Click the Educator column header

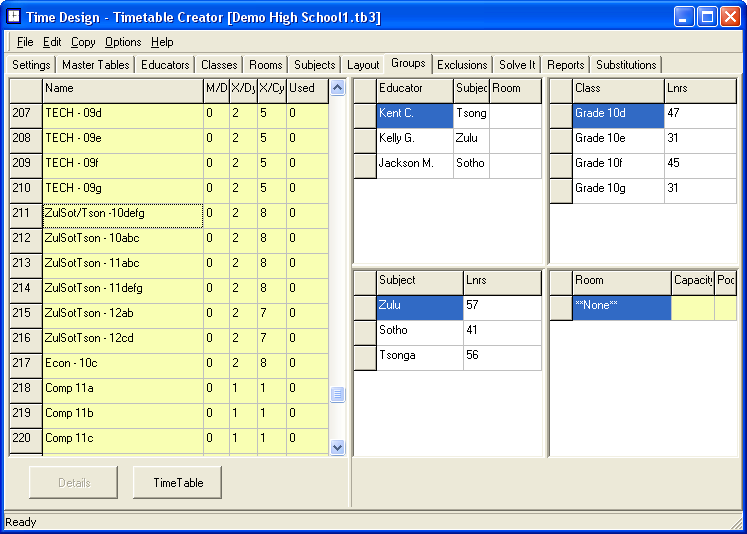pos(414,88)
